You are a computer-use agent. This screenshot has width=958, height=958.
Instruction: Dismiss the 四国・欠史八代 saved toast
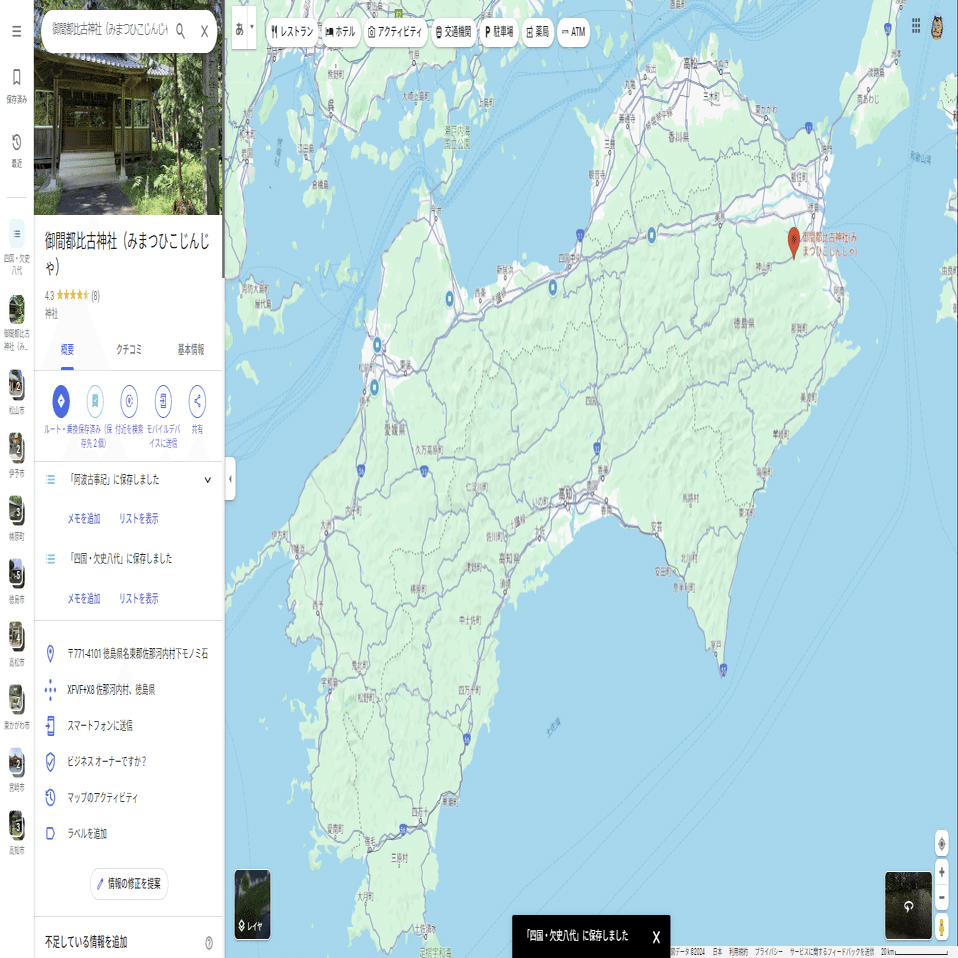tap(656, 937)
